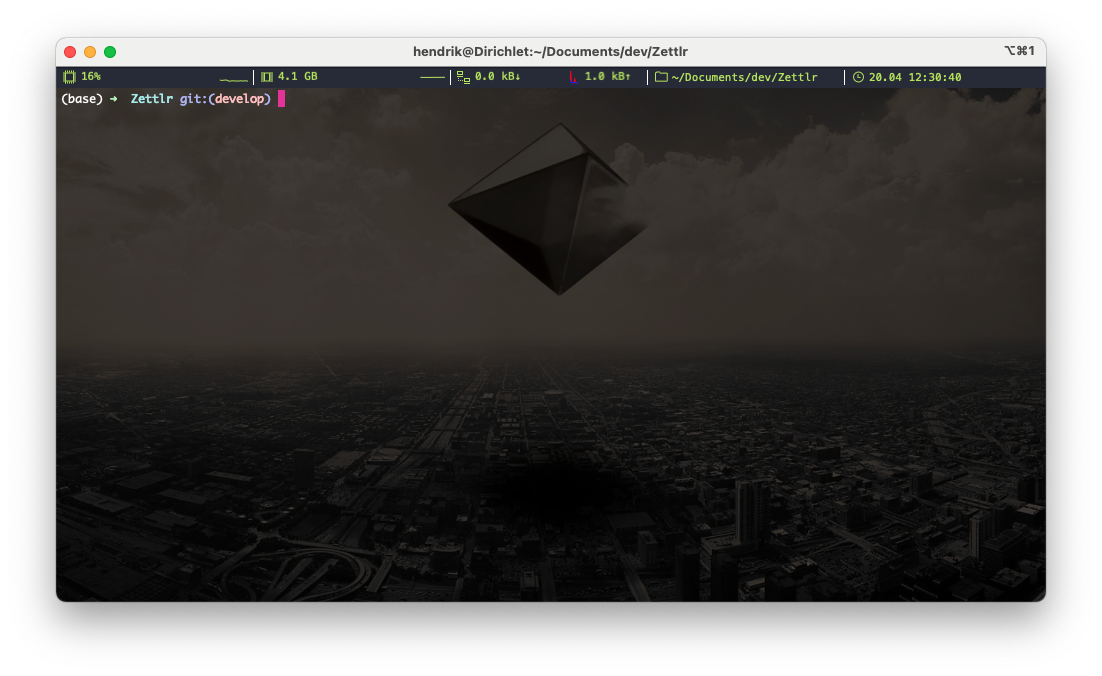Click the yellow minimize window button

[x=90, y=52]
